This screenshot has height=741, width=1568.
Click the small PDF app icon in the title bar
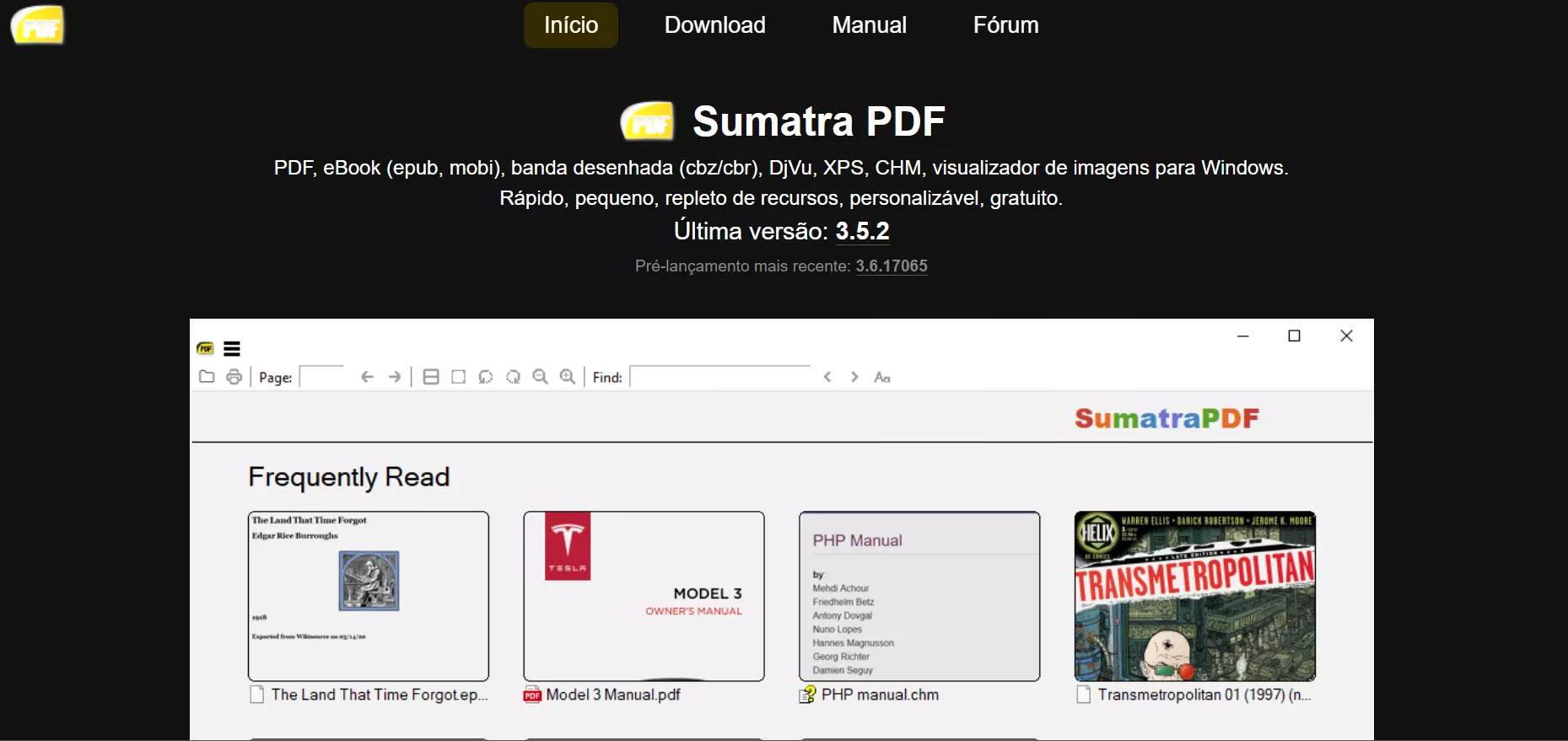tap(205, 349)
